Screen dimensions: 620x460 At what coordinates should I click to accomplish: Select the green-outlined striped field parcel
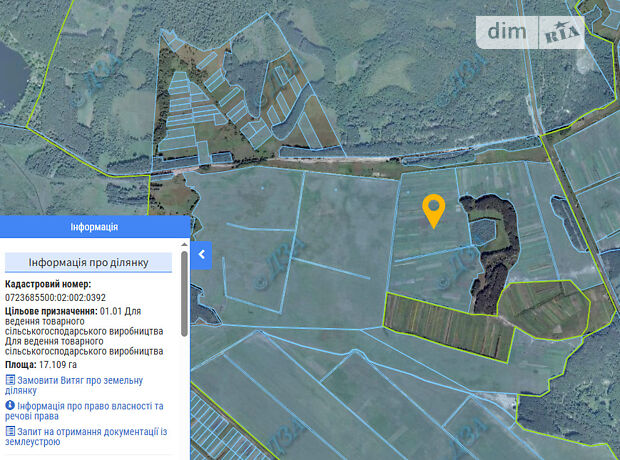[448, 325]
